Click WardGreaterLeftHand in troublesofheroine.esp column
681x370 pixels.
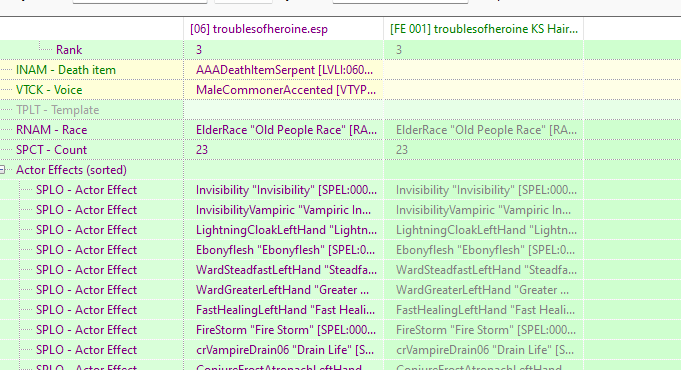pyautogui.click(x=282, y=290)
